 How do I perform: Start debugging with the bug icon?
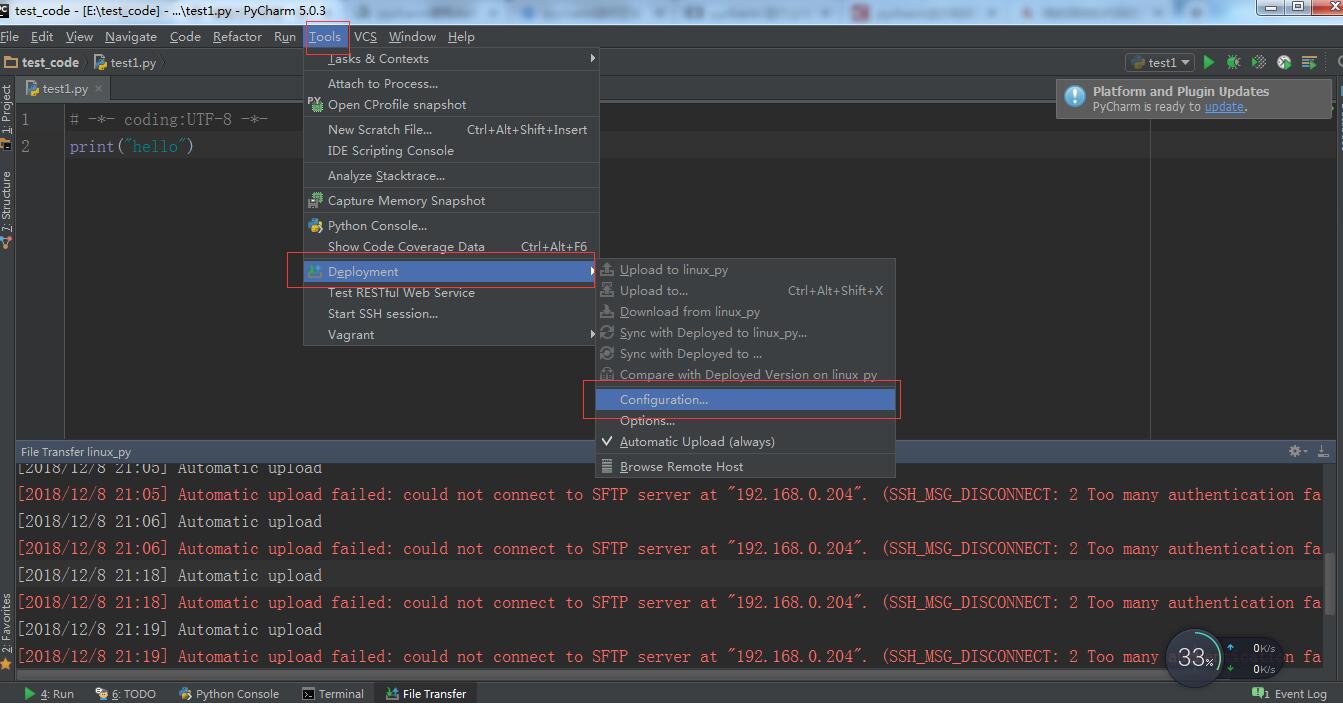(x=1234, y=62)
